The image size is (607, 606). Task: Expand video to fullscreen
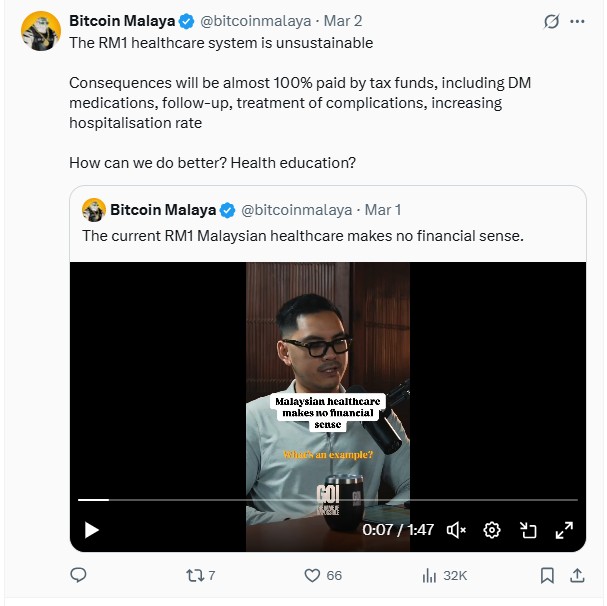[x=564, y=530]
